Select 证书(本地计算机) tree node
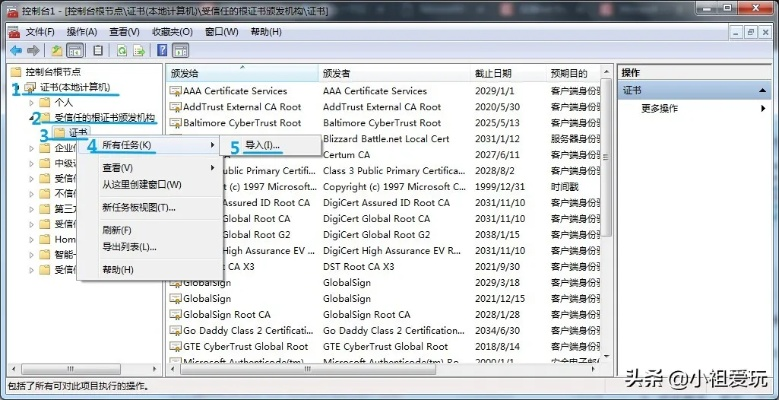 point(75,87)
